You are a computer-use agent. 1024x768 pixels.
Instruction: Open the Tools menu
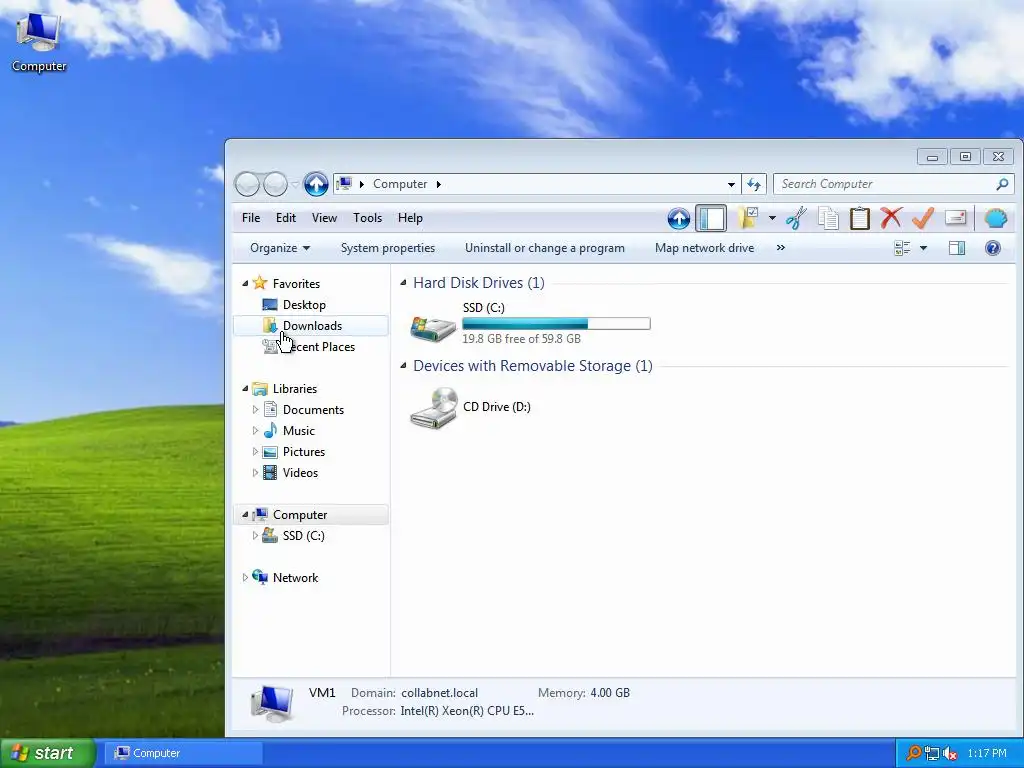coord(368,218)
